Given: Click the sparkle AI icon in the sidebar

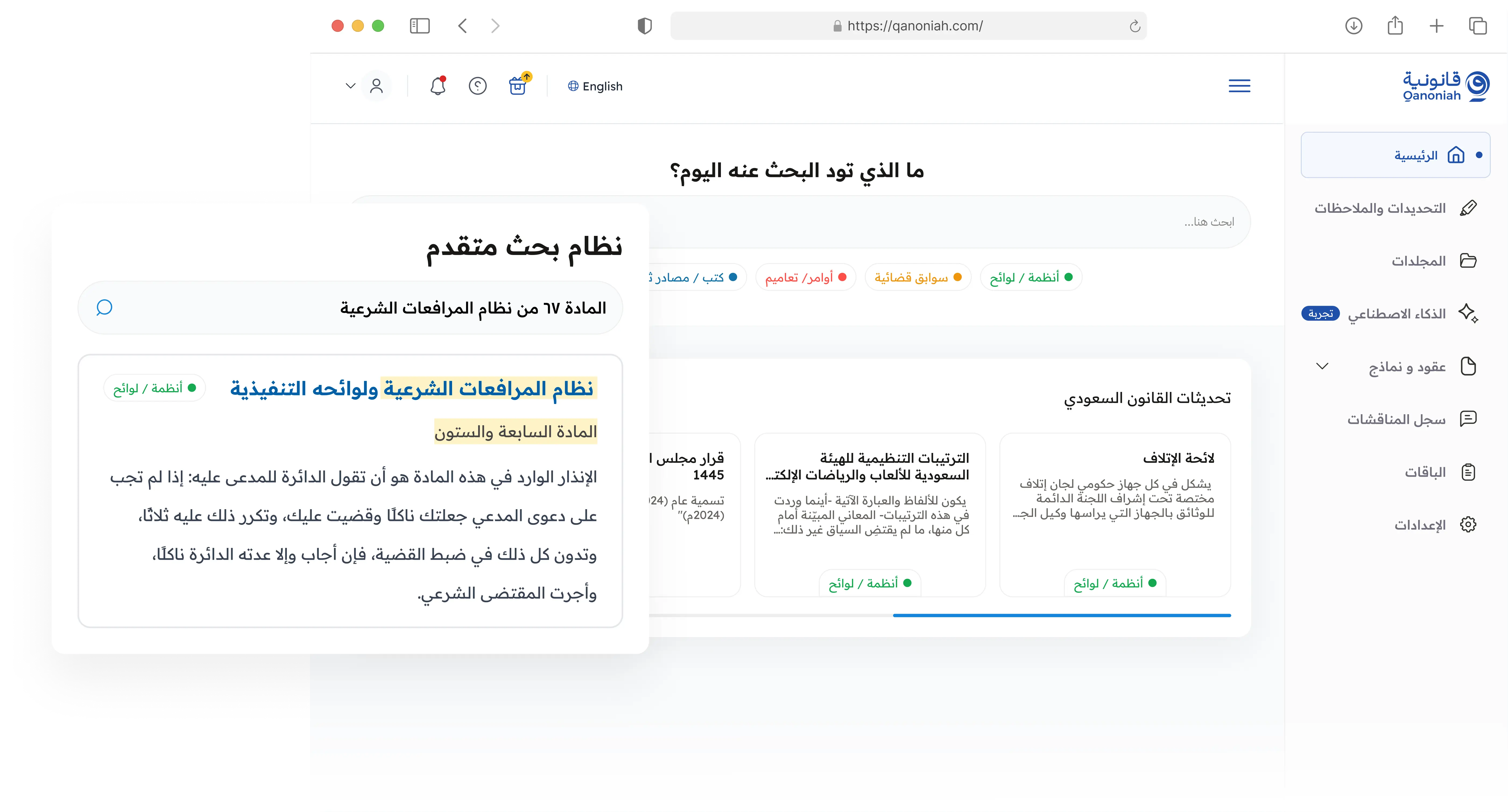Looking at the screenshot, I should (1468, 313).
